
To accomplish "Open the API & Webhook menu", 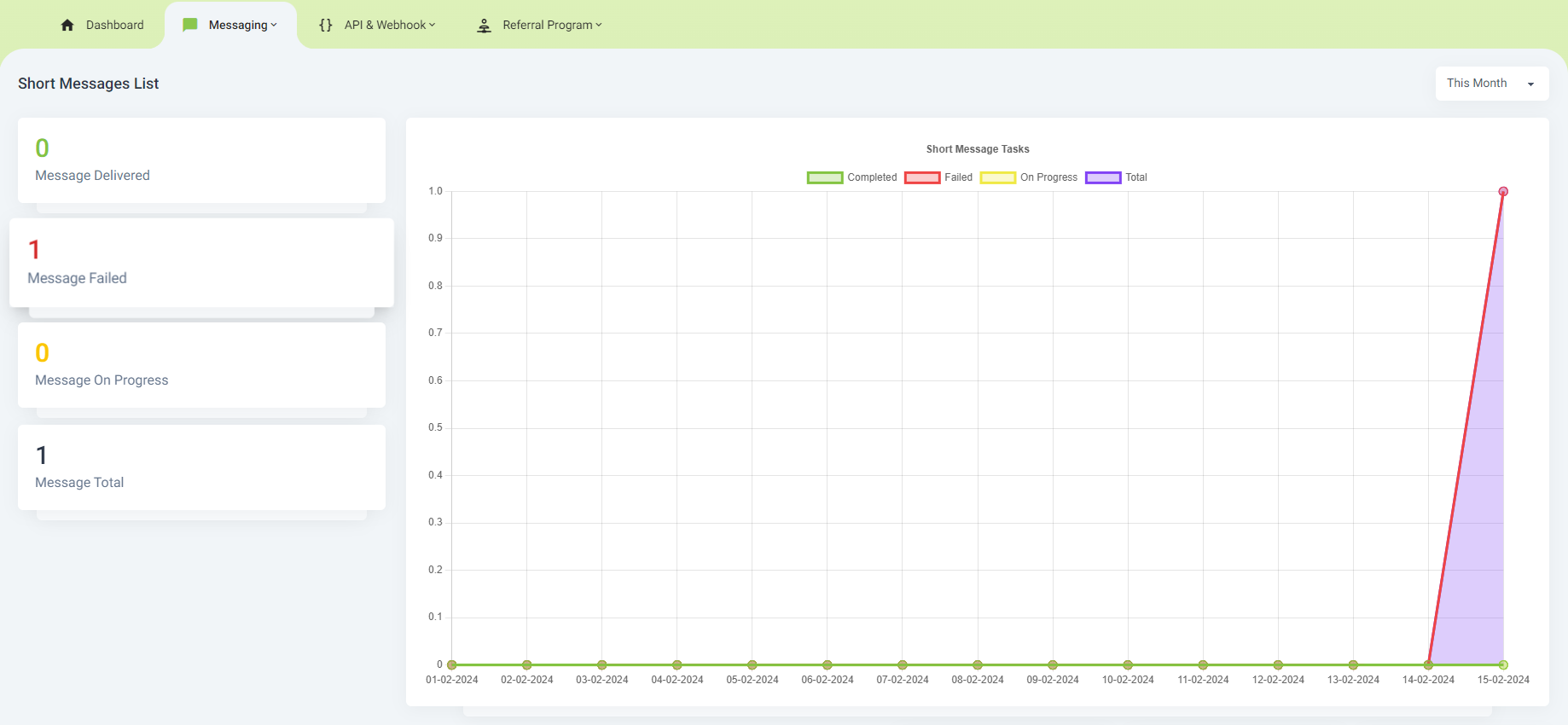I will coord(377,25).
